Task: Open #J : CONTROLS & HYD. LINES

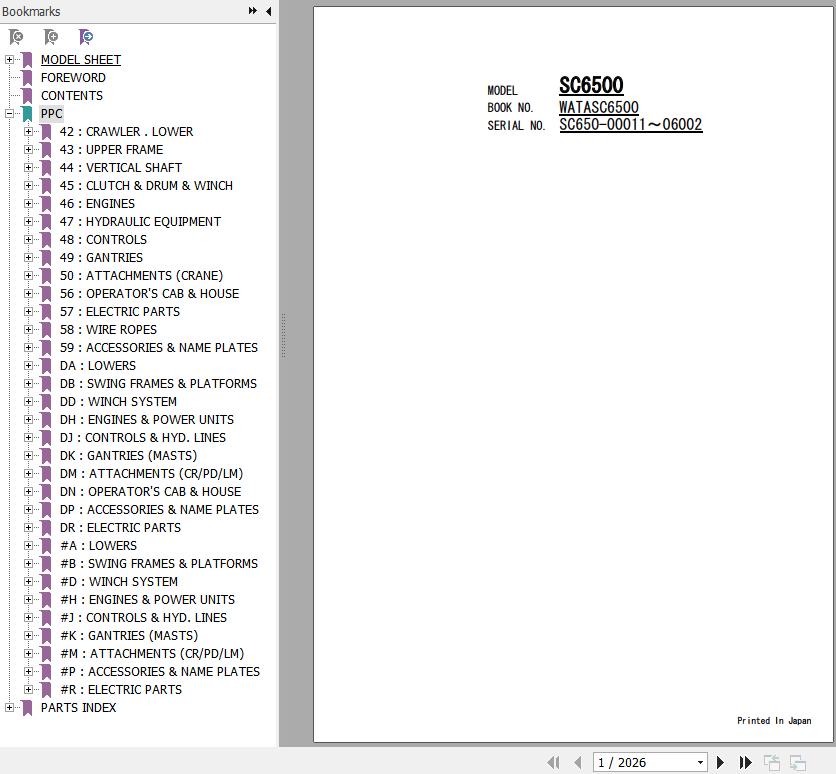Action: point(143,618)
